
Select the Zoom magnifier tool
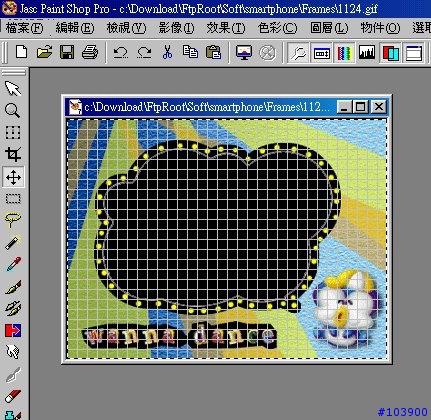point(13,110)
